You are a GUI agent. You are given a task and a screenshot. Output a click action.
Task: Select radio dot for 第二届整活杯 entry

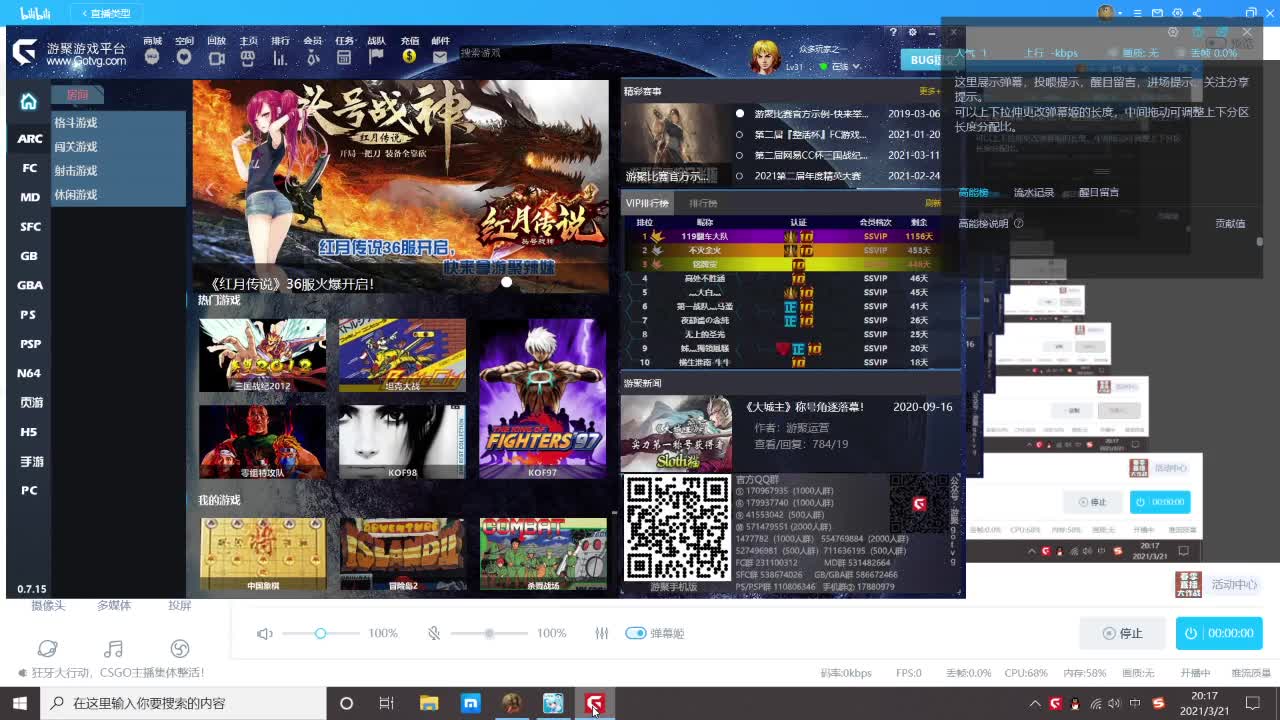[x=740, y=135]
